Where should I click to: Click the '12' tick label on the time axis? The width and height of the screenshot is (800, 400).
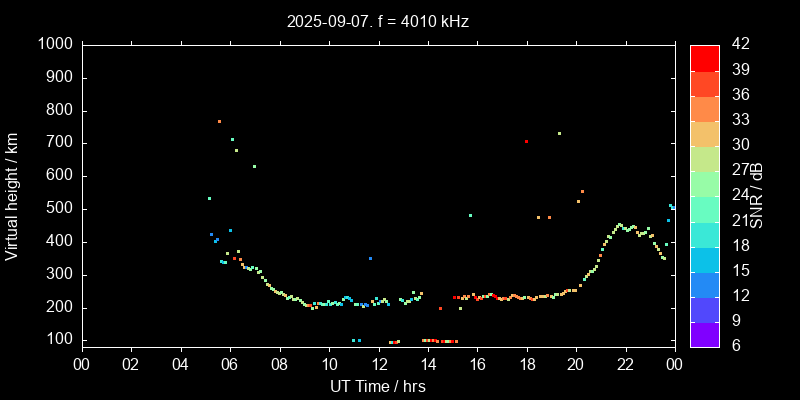(377, 364)
